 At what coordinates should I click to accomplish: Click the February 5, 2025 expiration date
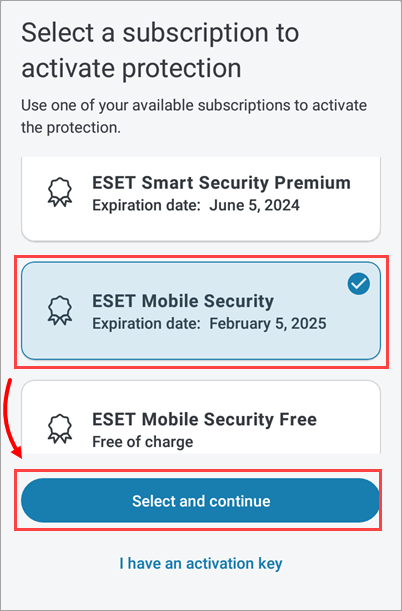coord(268,324)
